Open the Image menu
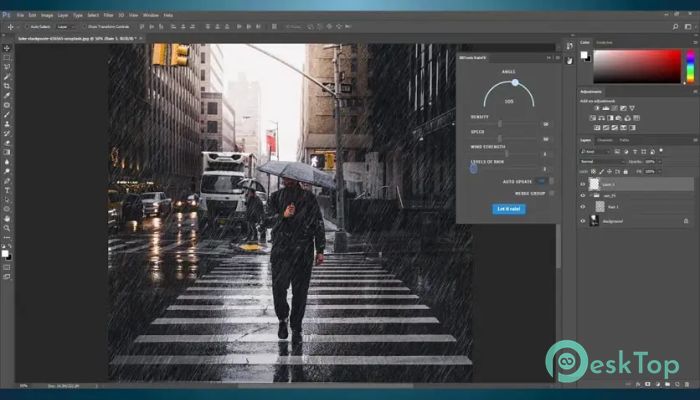This screenshot has height=400, width=700. pos(47,15)
